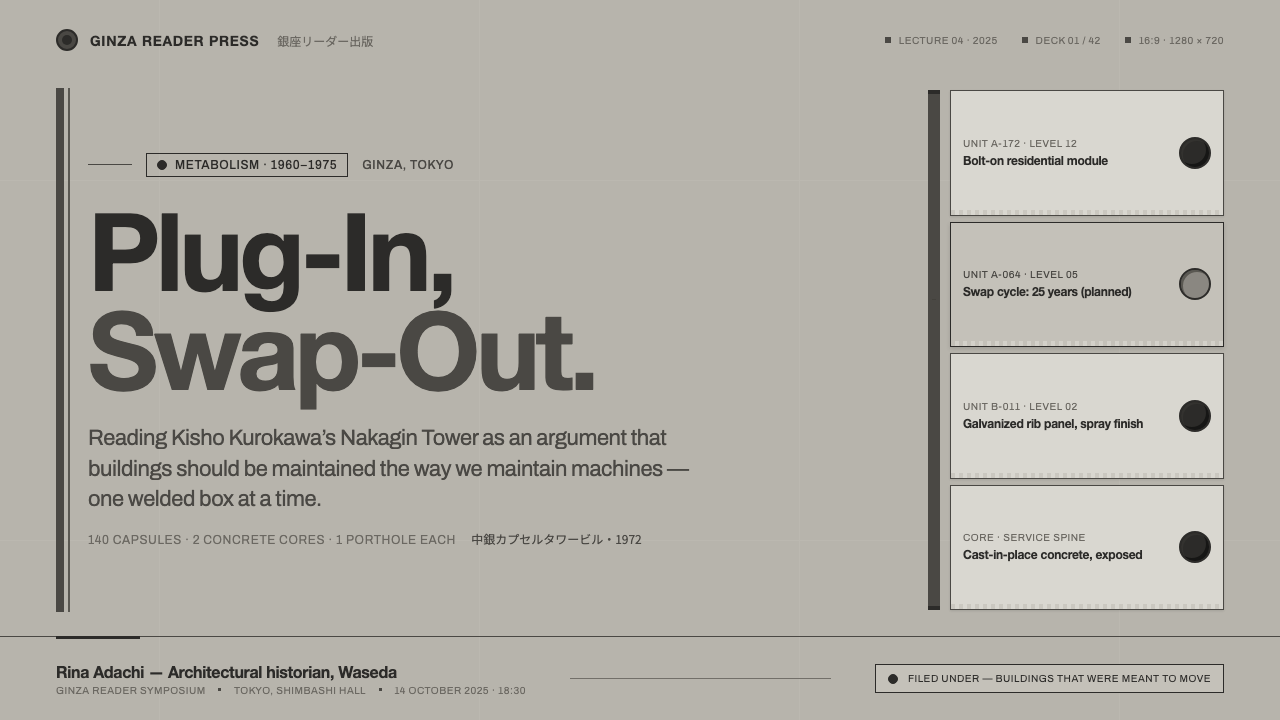Image resolution: width=1280 pixels, height=720 pixels.
Task: Click the CORE · SERVICE SPINE label
Action: (1024, 538)
